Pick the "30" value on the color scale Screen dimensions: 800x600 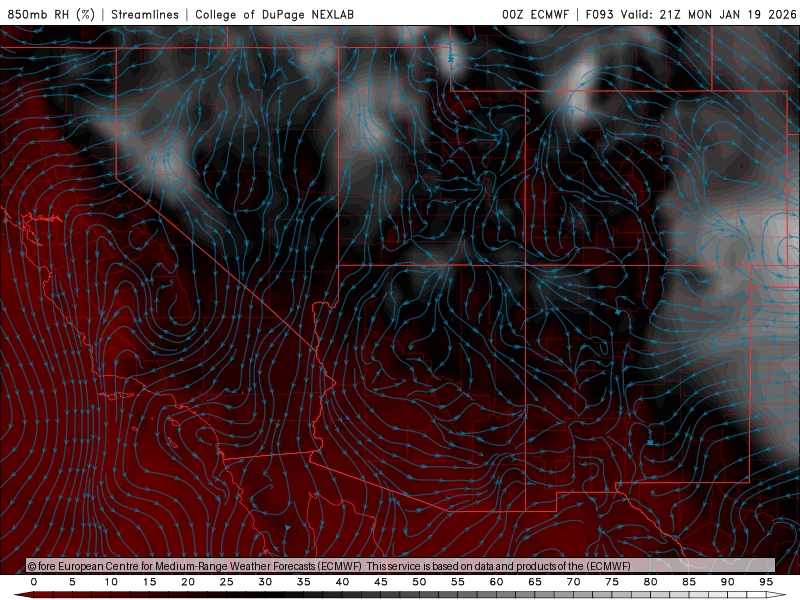[265, 582]
